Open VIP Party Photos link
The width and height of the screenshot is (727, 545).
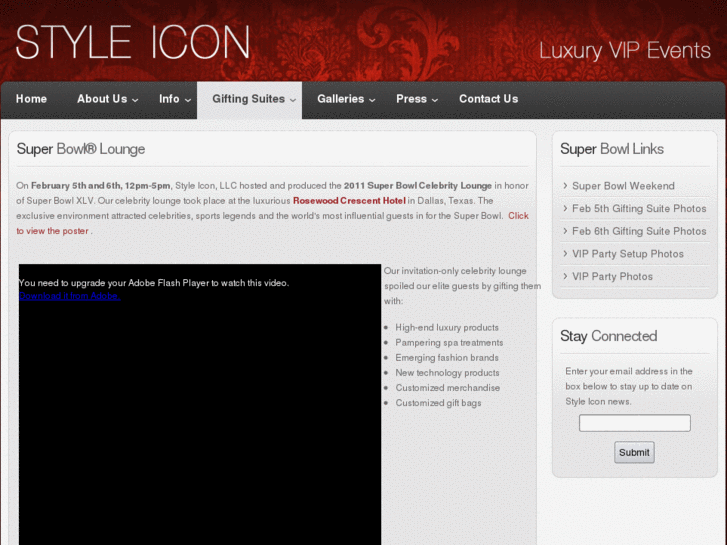[x=612, y=277]
